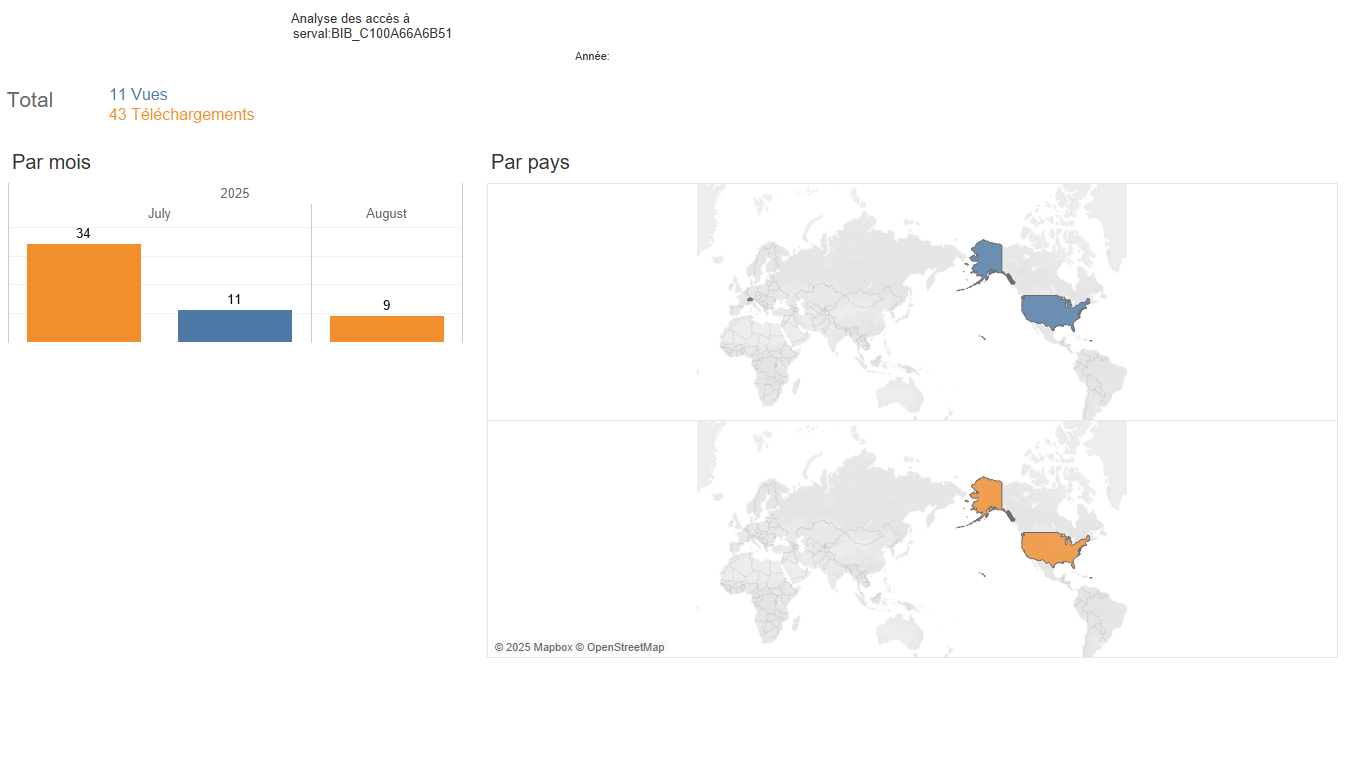1366x768 pixels.
Task: Select the blue Alaska region on top map
Action: coord(988,258)
